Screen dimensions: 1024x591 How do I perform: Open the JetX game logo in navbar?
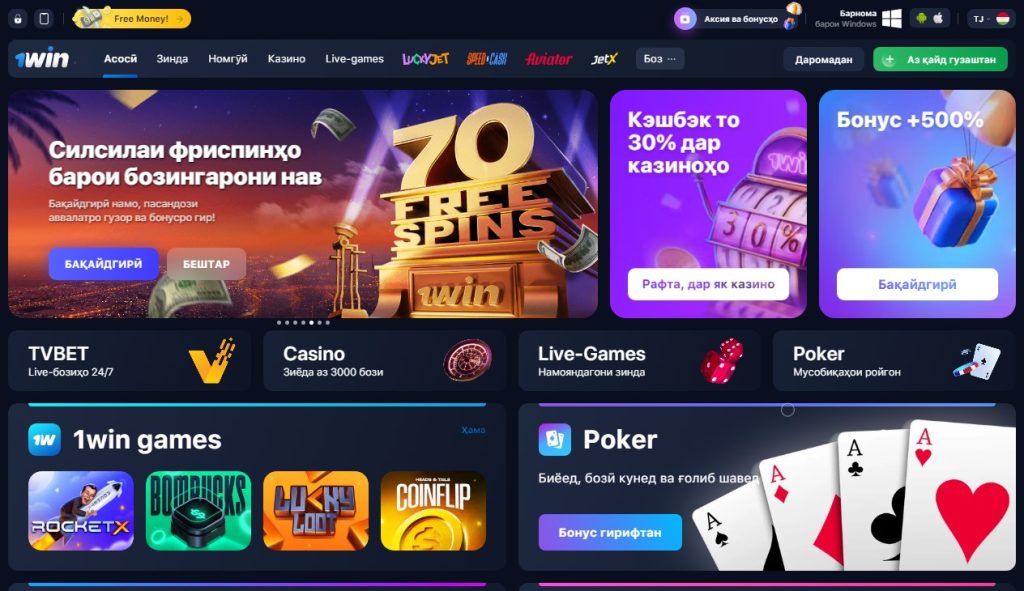click(x=604, y=59)
